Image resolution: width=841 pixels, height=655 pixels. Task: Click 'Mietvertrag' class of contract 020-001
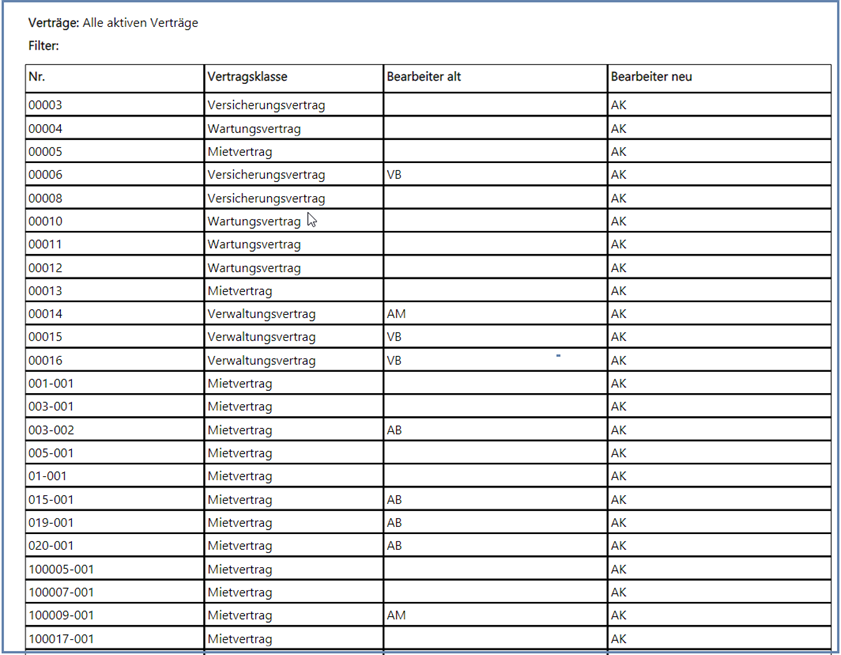click(x=240, y=546)
